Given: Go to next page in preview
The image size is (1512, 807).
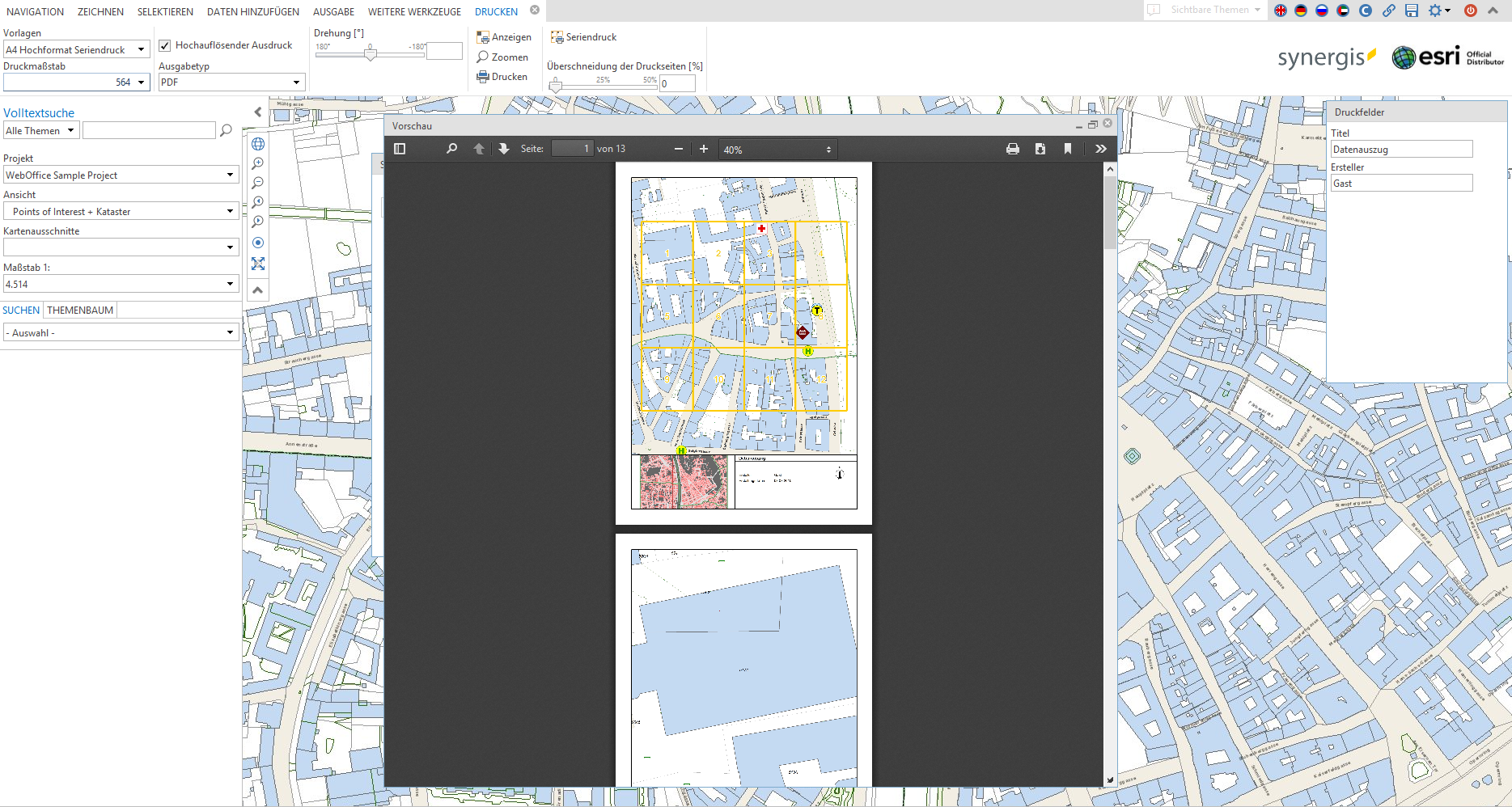Looking at the screenshot, I should [x=504, y=149].
